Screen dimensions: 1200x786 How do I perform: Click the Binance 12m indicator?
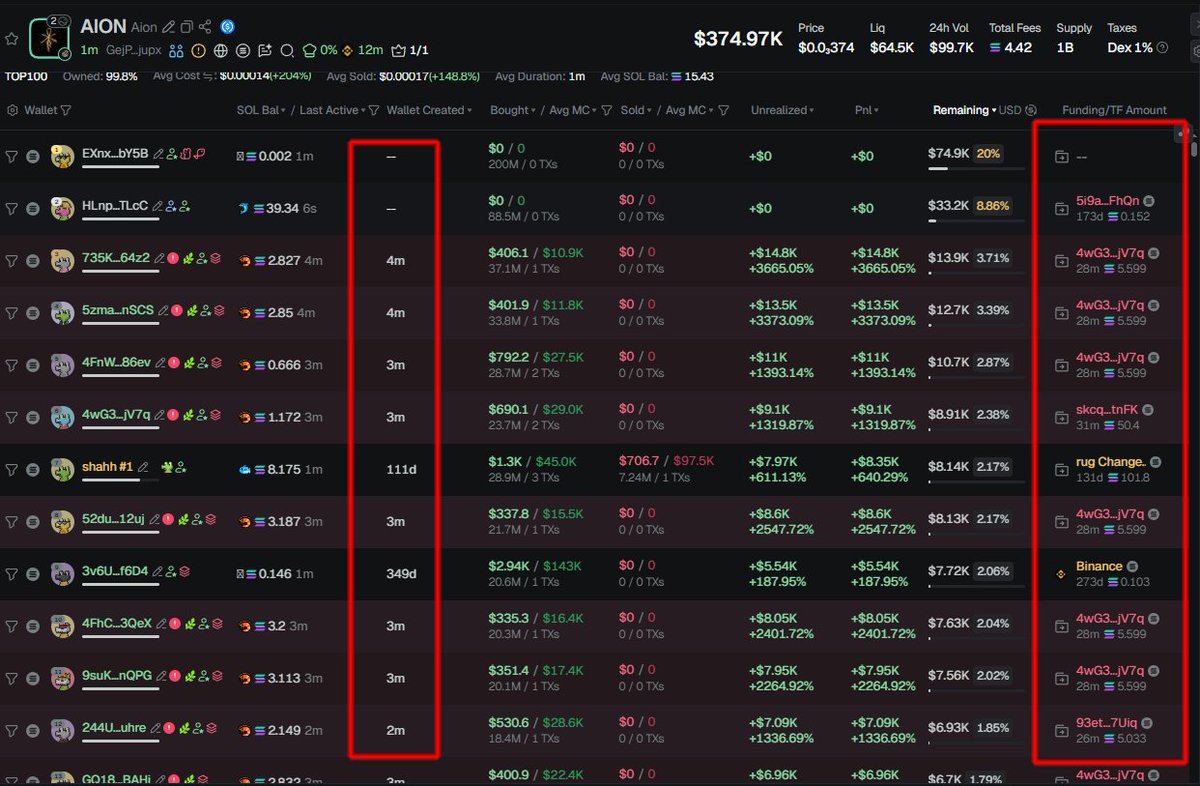pos(363,50)
